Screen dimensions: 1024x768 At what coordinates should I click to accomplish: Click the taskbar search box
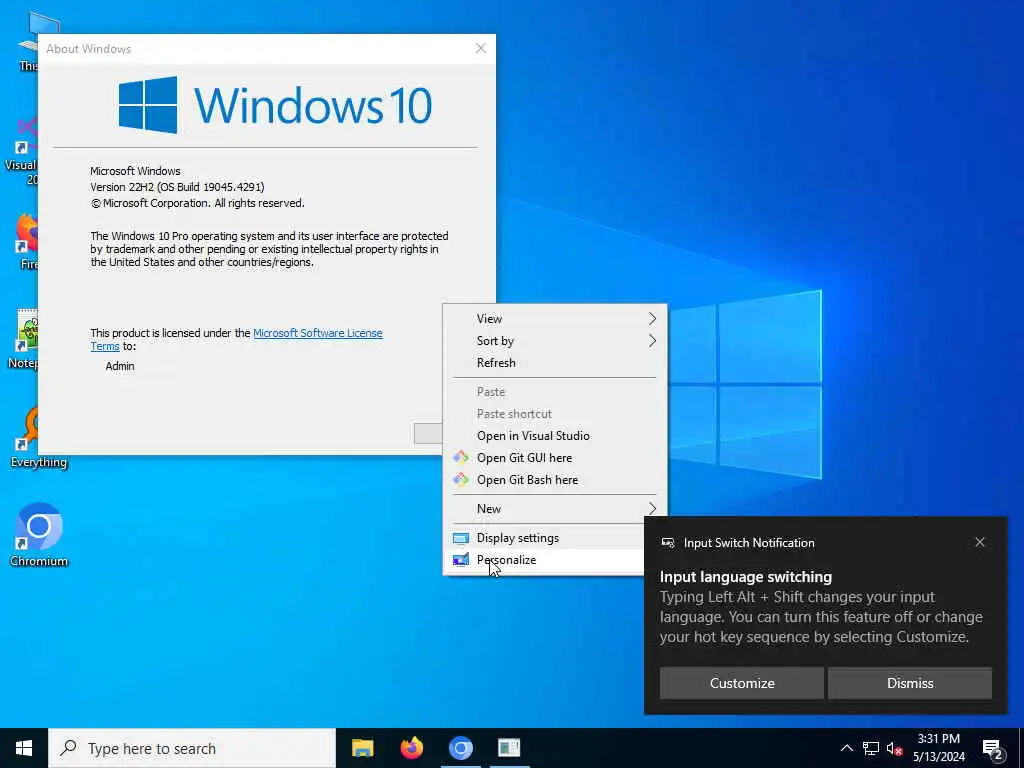(x=192, y=748)
